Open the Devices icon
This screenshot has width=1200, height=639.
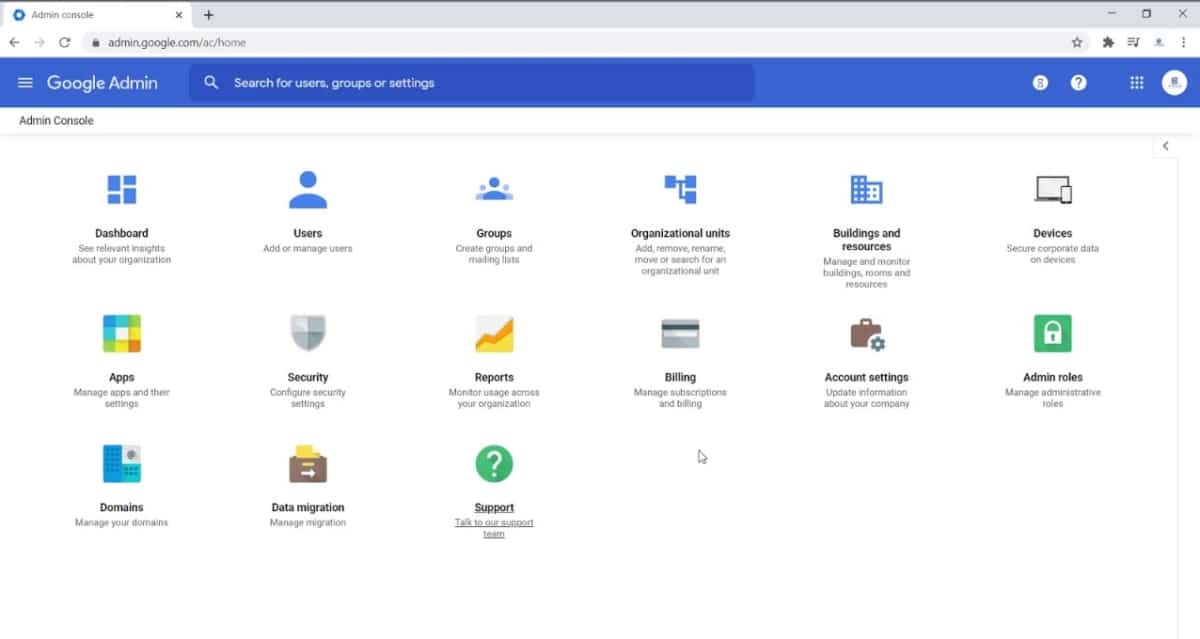click(x=1053, y=189)
